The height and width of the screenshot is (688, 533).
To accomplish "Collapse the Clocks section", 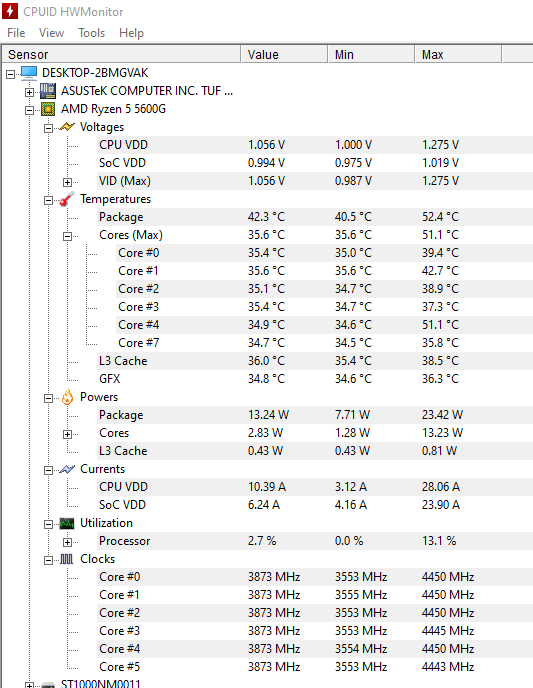I will [x=48, y=560].
